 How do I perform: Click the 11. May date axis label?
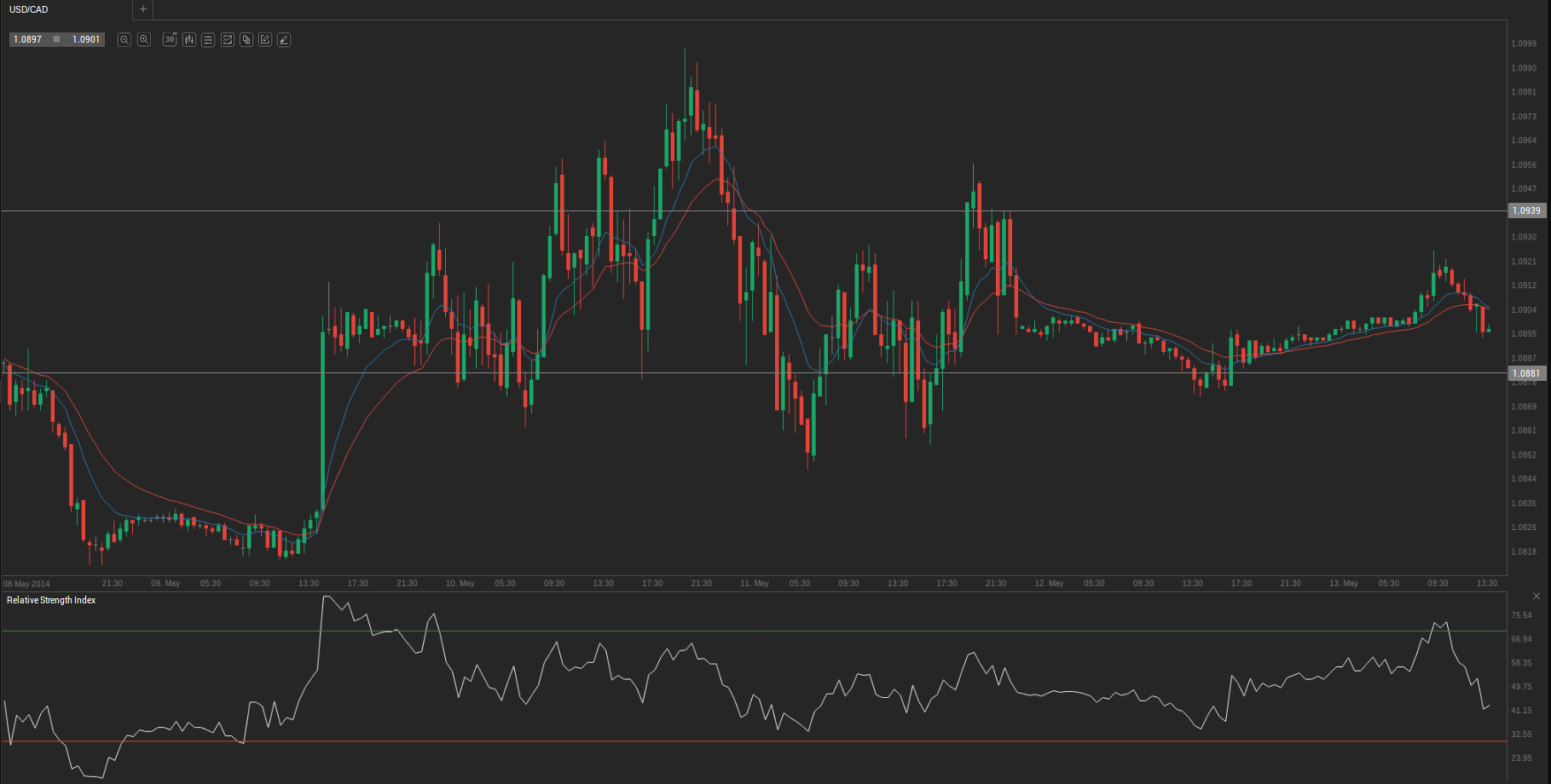[755, 584]
